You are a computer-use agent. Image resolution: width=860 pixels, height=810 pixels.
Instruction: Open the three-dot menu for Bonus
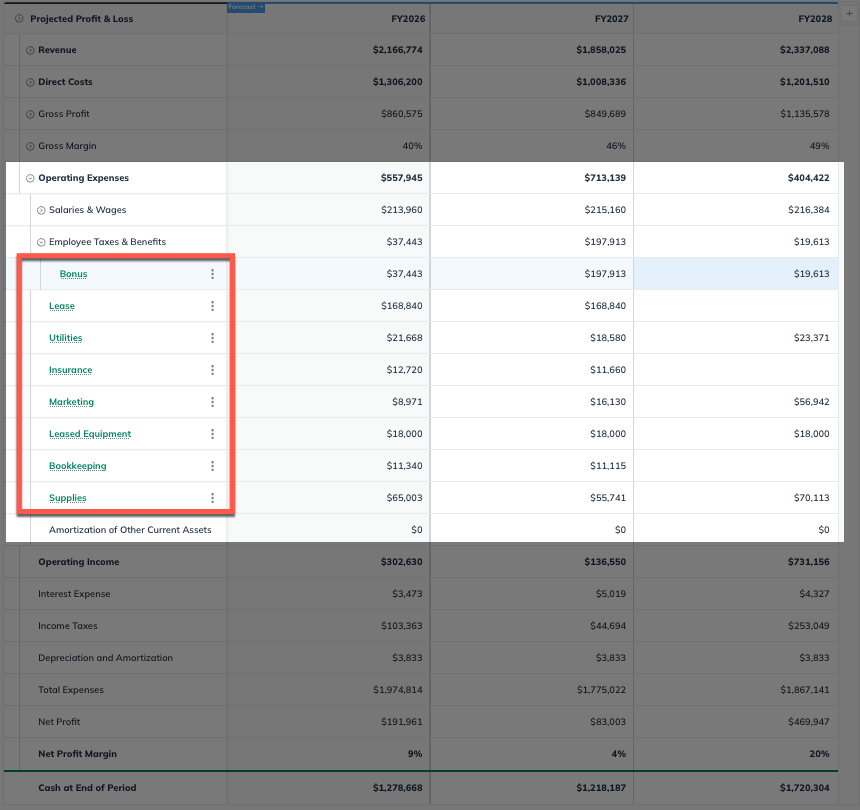[x=212, y=274]
